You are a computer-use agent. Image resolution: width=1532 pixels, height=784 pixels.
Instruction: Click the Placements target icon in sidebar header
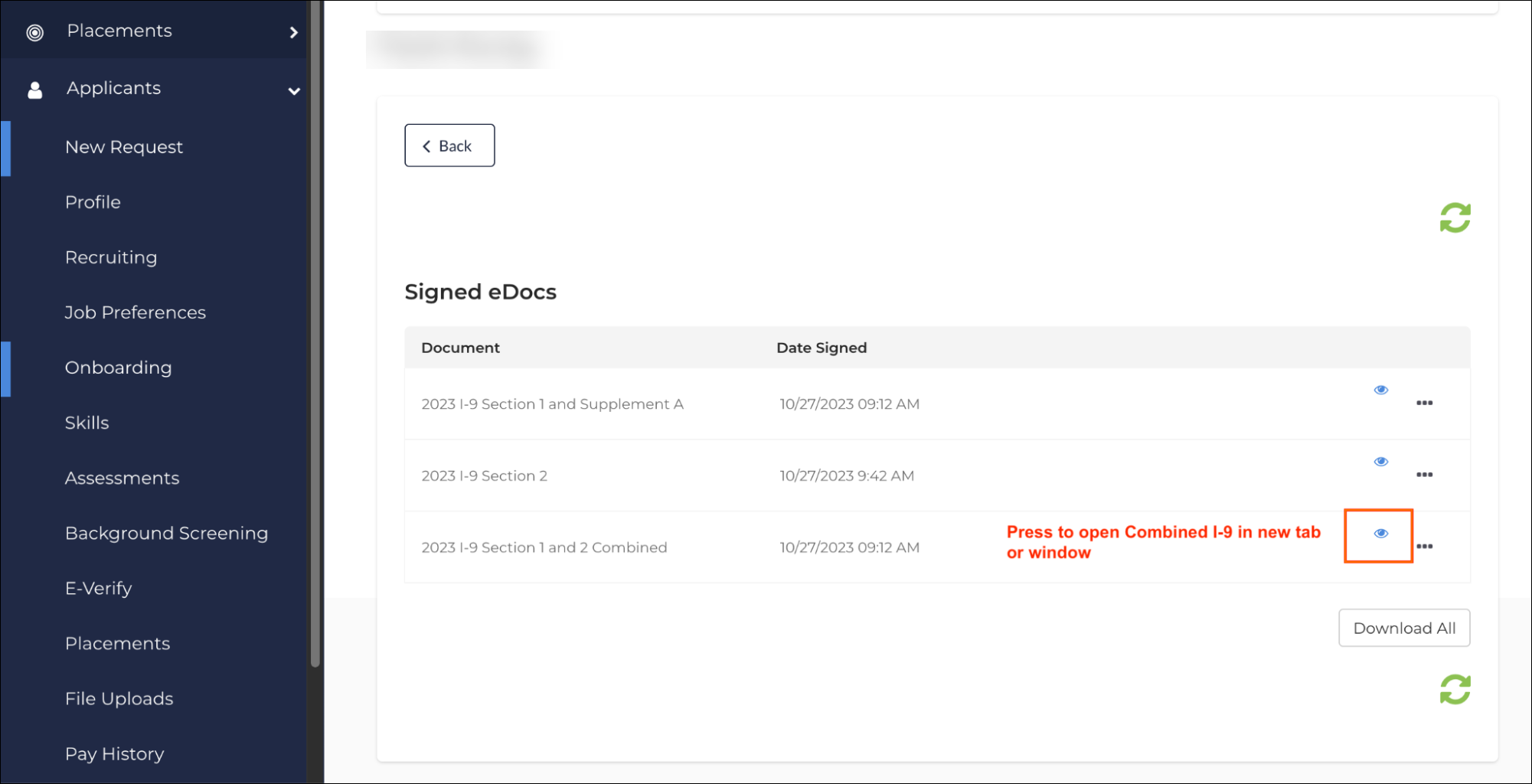coord(34,32)
